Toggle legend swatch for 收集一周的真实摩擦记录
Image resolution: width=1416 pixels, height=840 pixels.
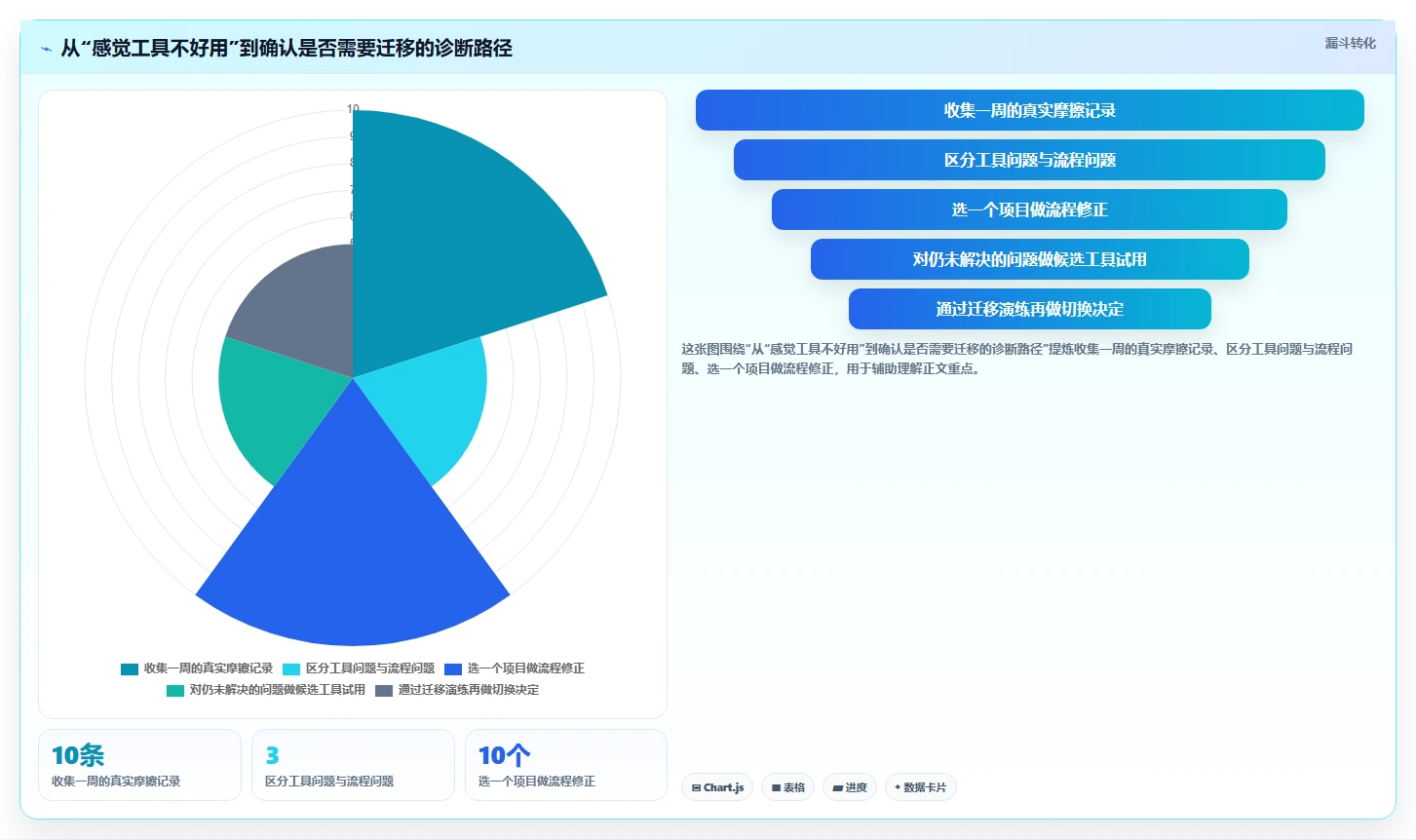pyautogui.click(x=130, y=668)
